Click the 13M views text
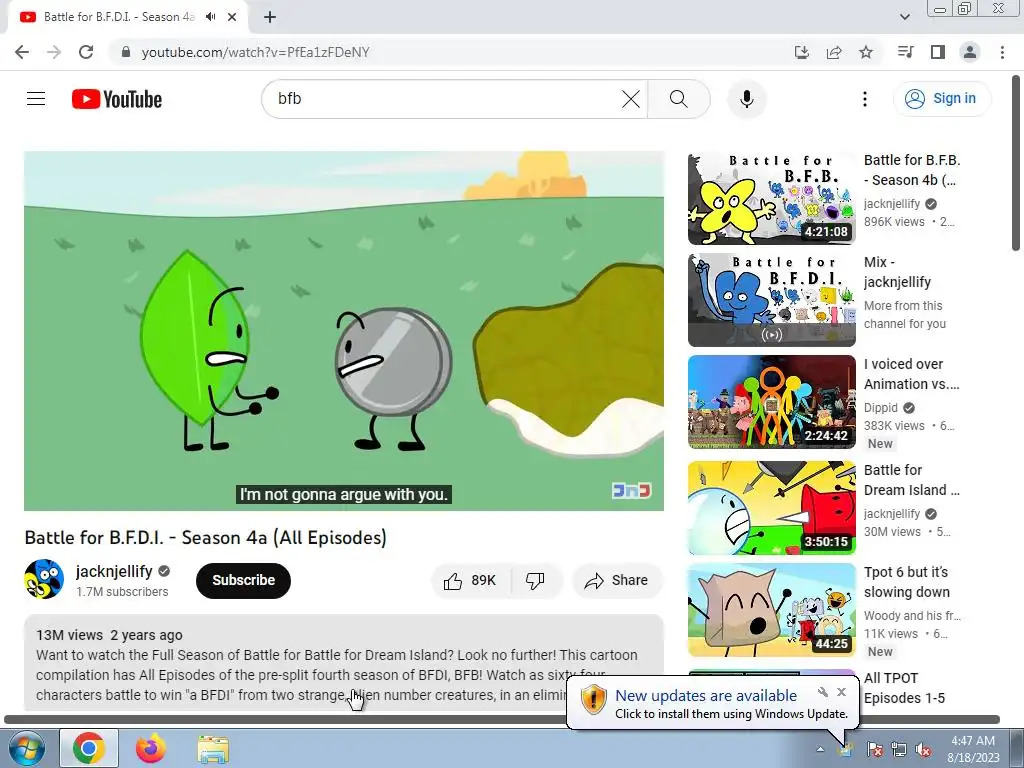The width and height of the screenshot is (1024, 768). 69,635
